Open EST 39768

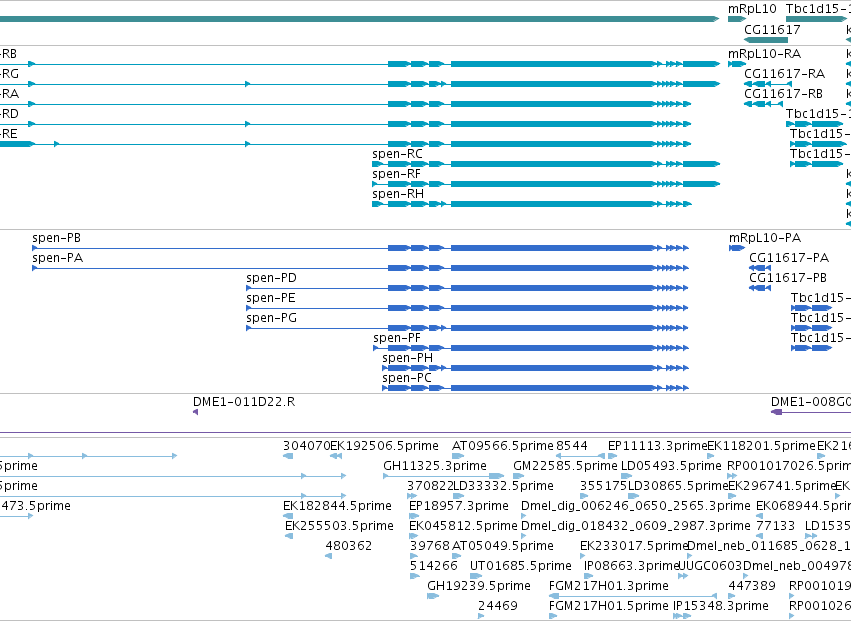point(430,547)
